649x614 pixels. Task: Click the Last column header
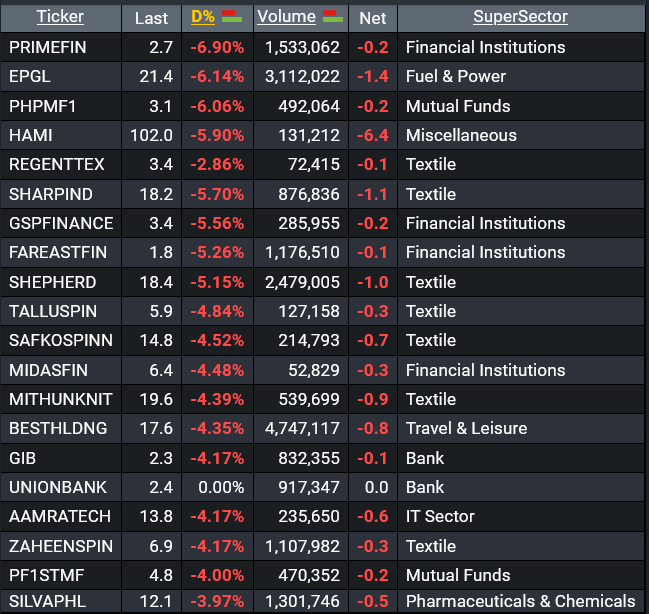pyautogui.click(x=151, y=18)
